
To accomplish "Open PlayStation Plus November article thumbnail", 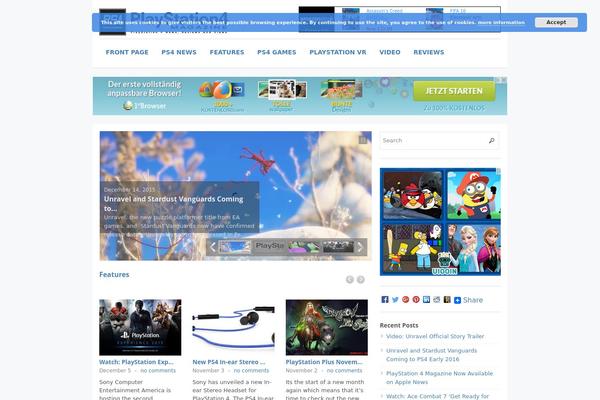I will coord(327,327).
